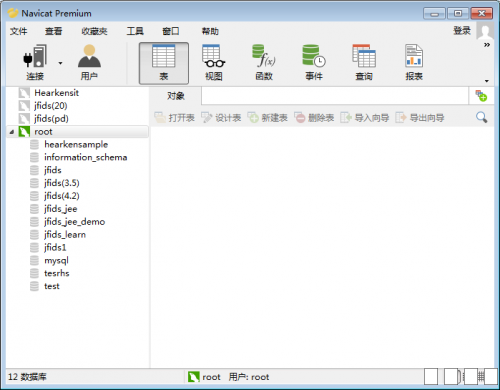
Task: Select the jfids_jee_demo database
Action: [74, 222]
